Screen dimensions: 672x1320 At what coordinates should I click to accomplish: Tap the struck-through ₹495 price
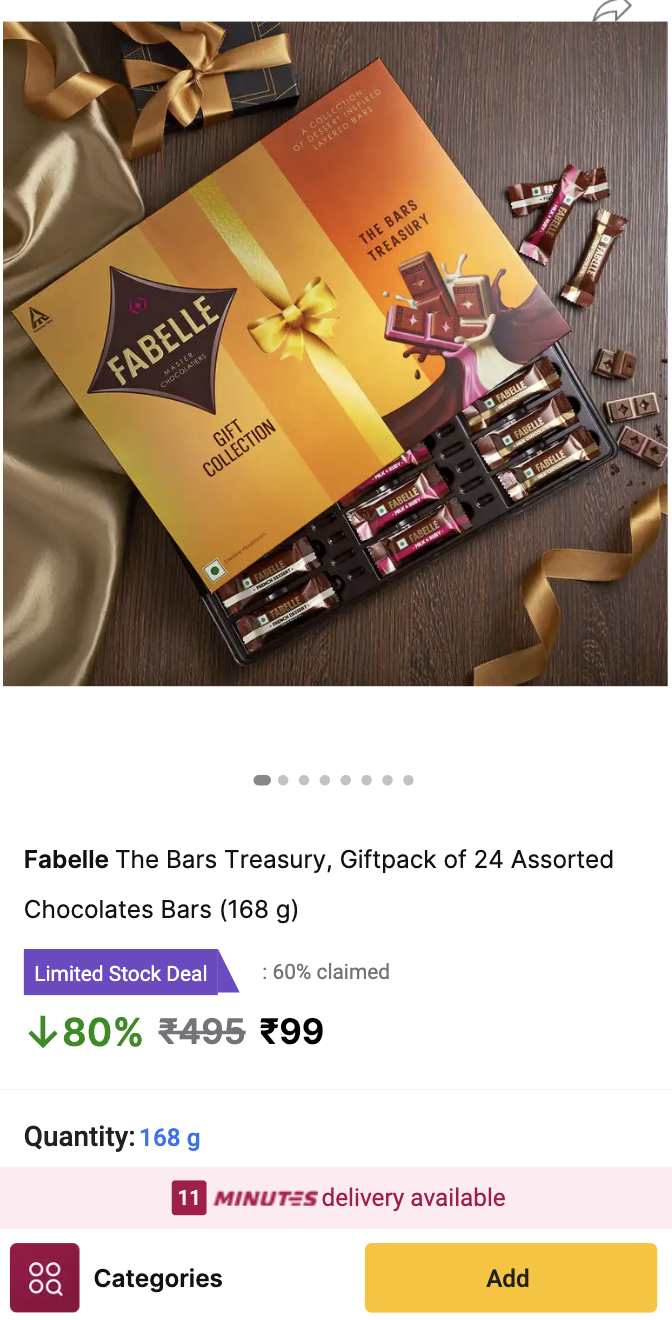click(202, 1032)
